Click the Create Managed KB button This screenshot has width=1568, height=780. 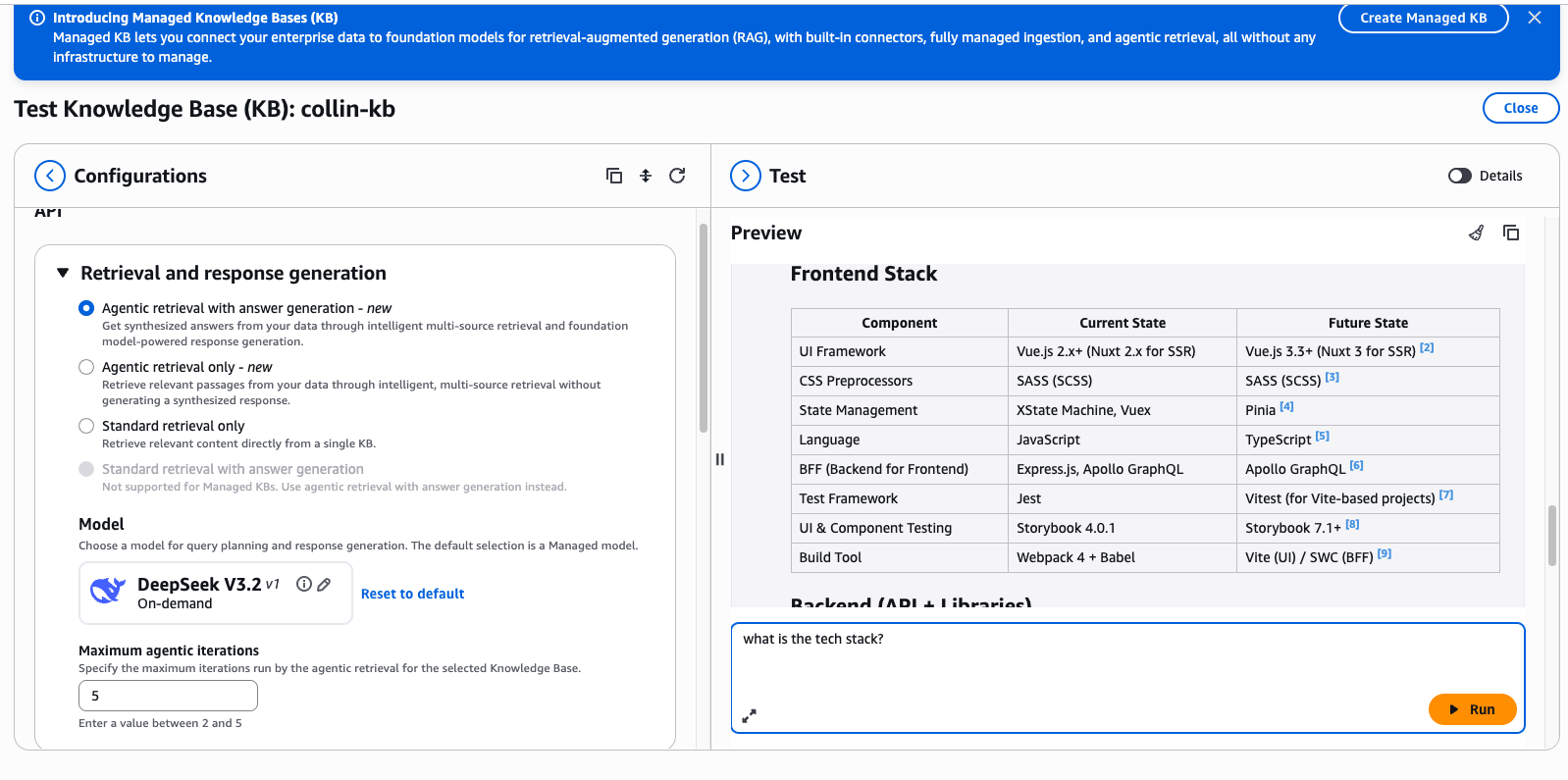(1423, 18)
